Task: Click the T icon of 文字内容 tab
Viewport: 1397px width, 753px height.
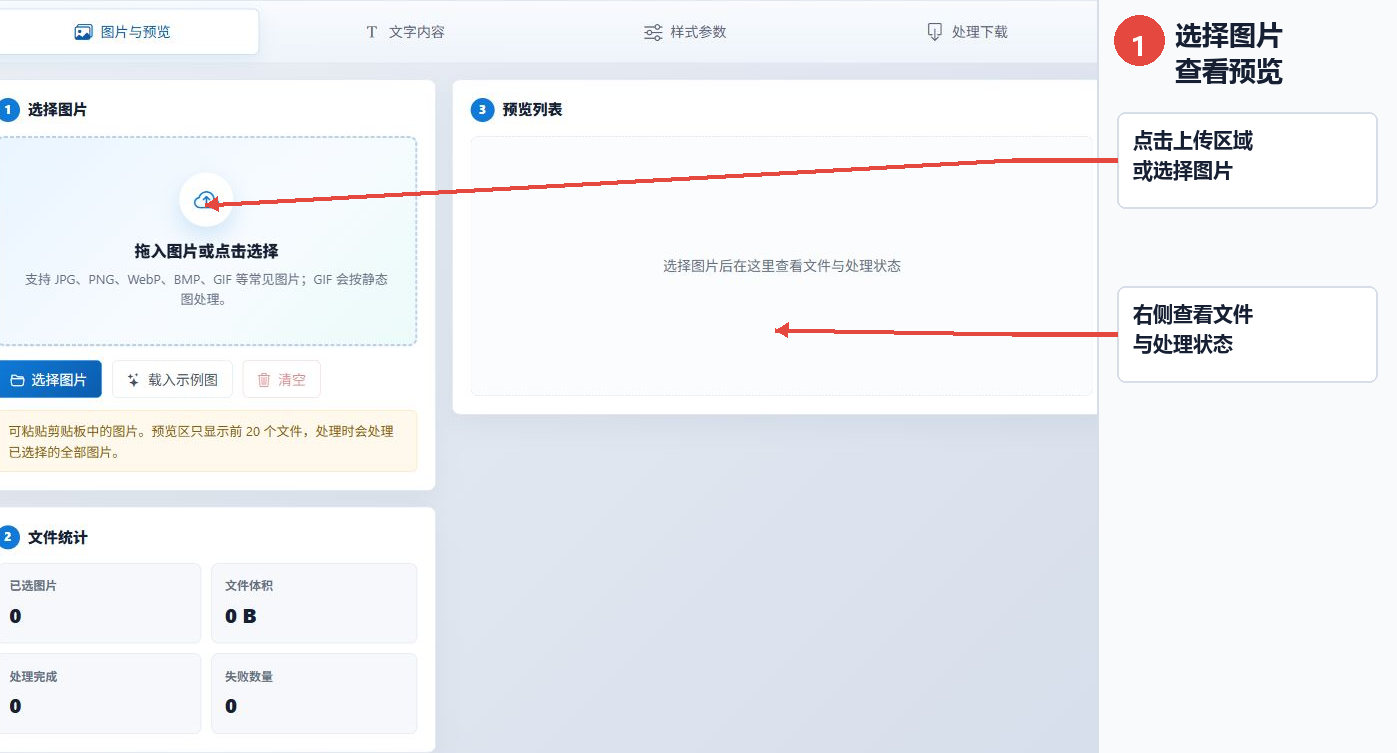Action: click(372, 32)
